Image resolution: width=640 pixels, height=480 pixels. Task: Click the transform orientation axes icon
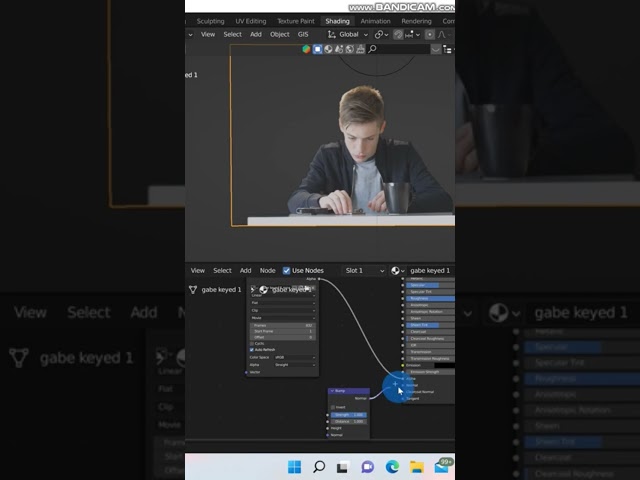click(331, 35)
